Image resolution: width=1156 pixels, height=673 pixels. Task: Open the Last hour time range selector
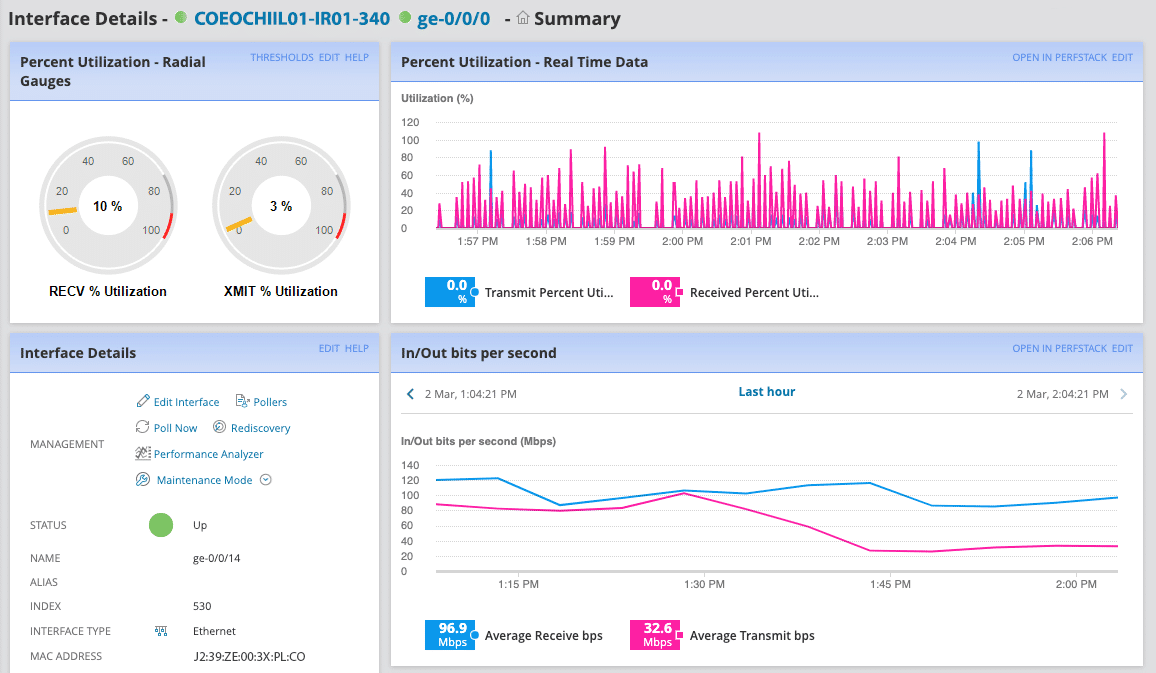pos(767,391)
